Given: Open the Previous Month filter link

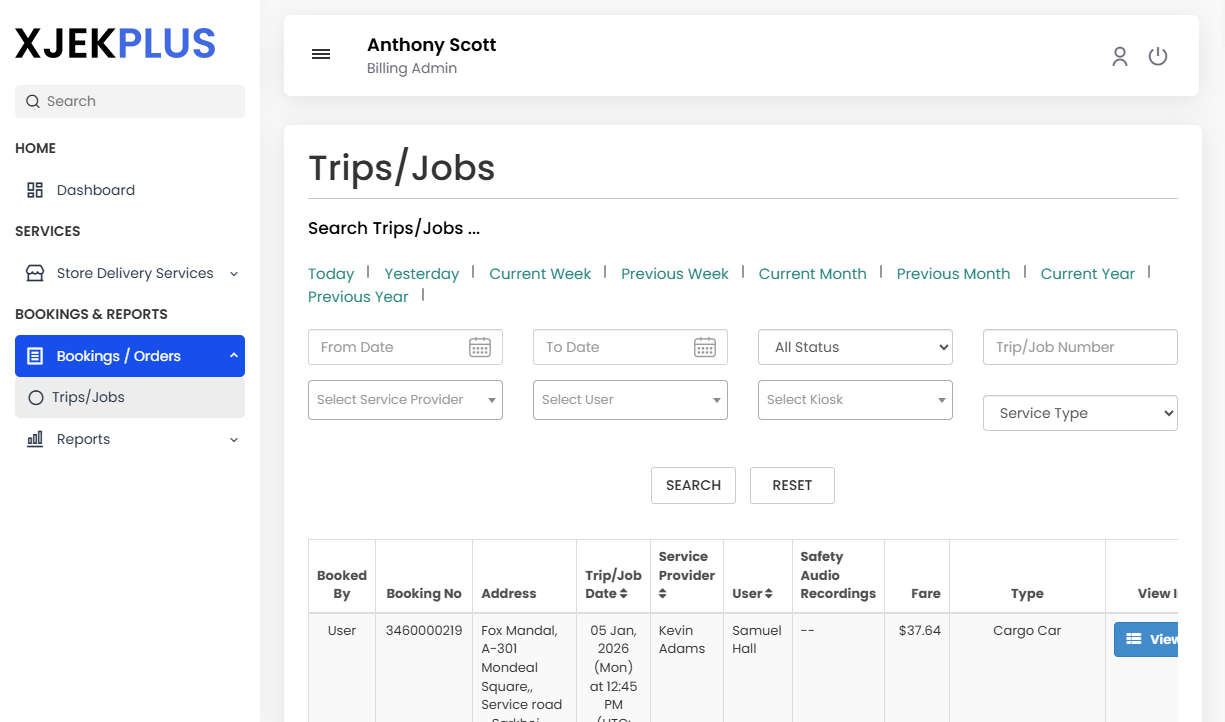Looking at the screenshot, I should pos(953,273).
